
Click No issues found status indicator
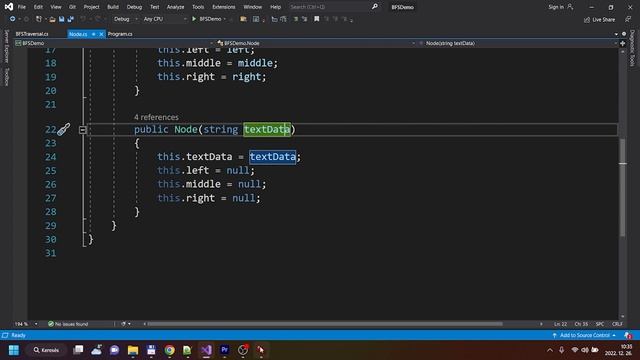click(x=68, y=324)
